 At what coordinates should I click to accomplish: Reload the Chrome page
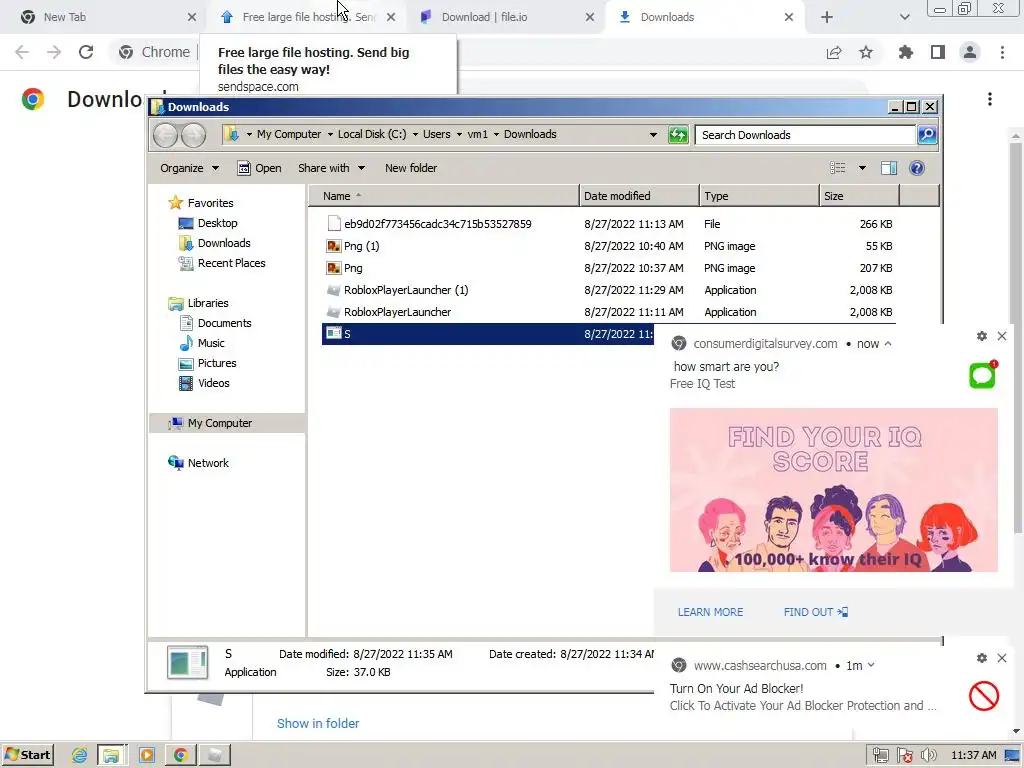pyautogui.click(x=86, y=52)
